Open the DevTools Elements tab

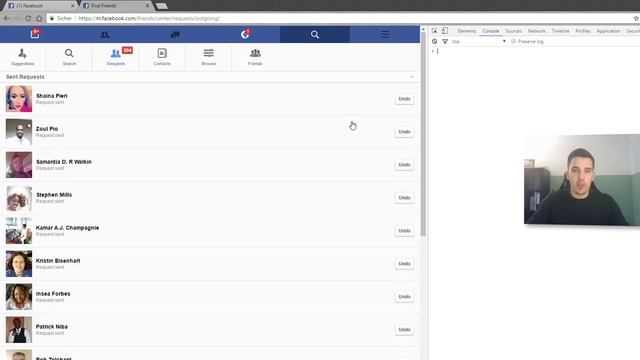pyautogui.click(x=467, y=31)
